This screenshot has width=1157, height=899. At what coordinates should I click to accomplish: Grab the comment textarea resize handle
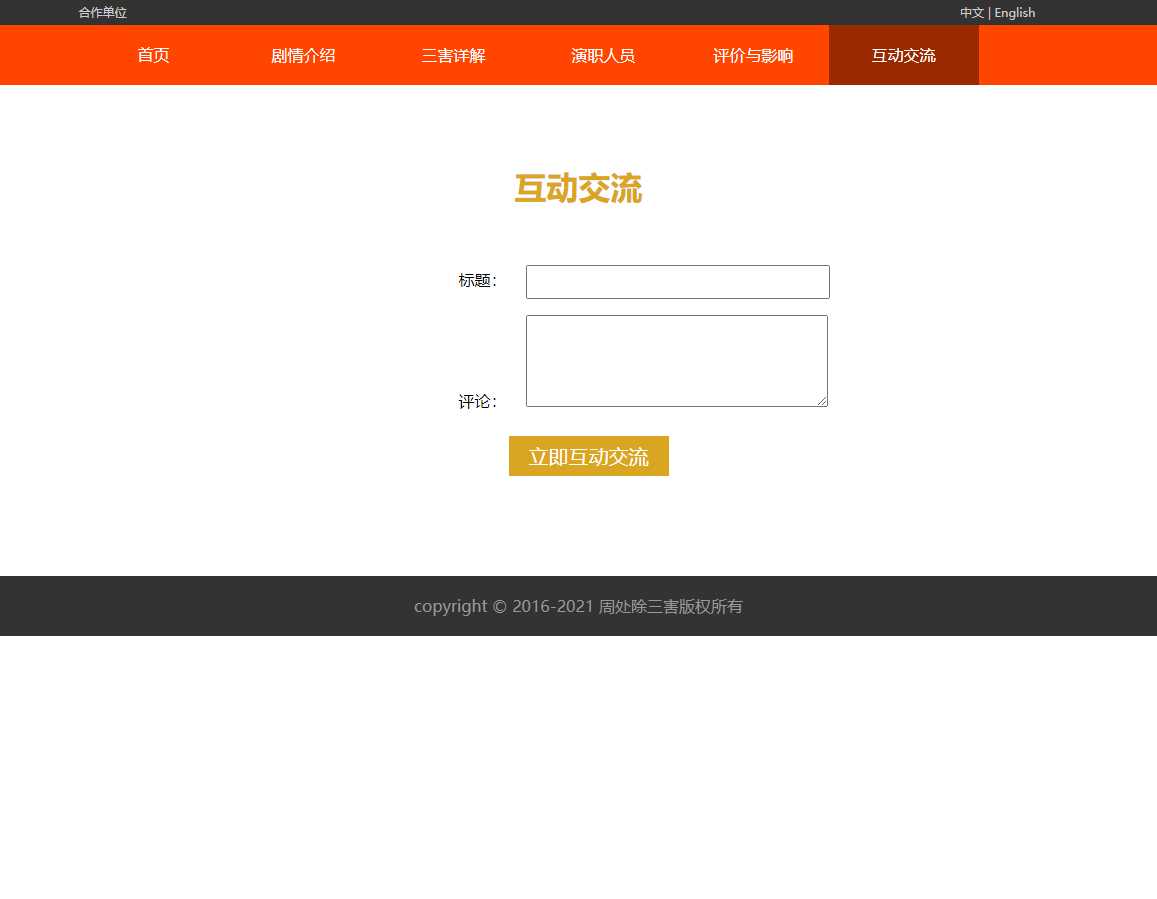tap(822, 401)
